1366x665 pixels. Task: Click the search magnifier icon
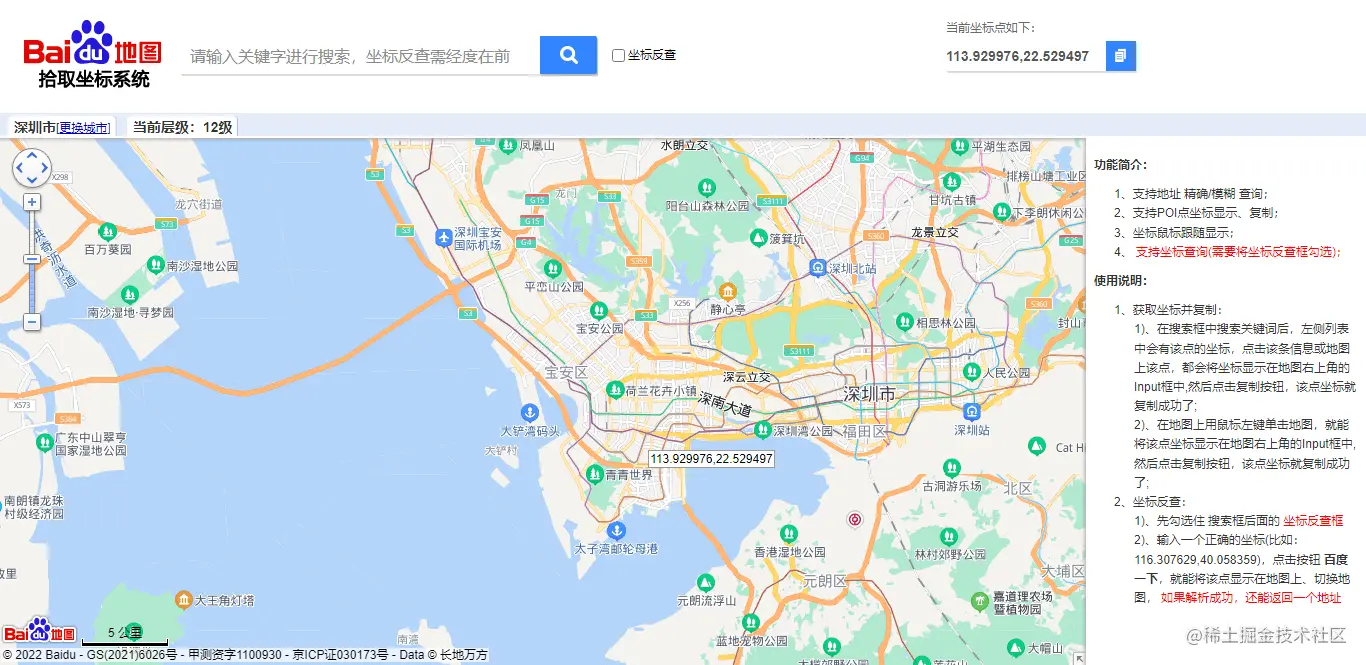pyautogui.click(x=567, y=56)
